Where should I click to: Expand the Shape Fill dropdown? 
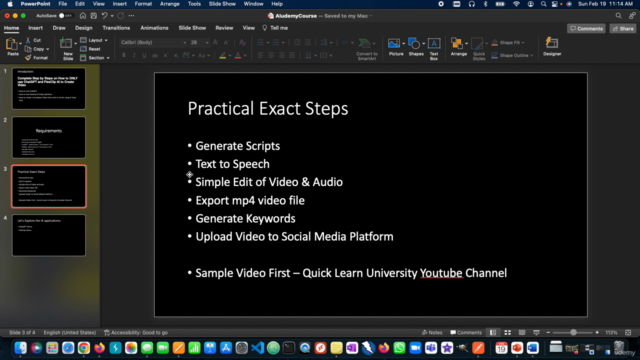tap(523, 42)
